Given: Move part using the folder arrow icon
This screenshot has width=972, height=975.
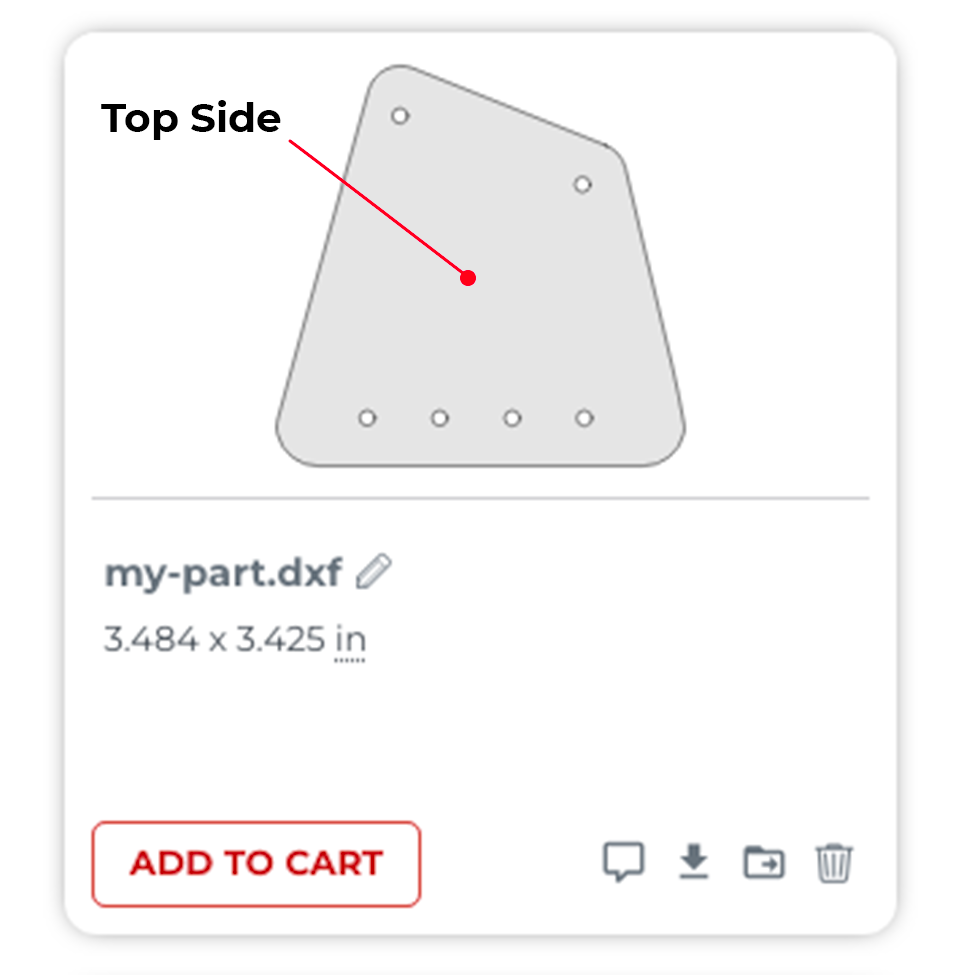Looking at the screenshot, I should 764,861.
